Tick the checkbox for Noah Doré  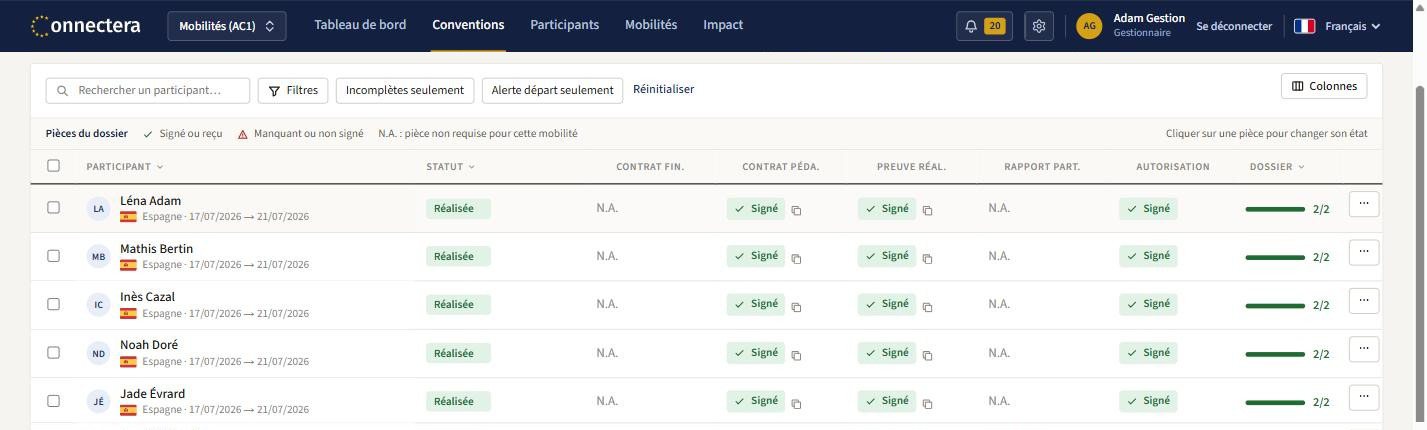pyautogui.click(x=54, y=352)
